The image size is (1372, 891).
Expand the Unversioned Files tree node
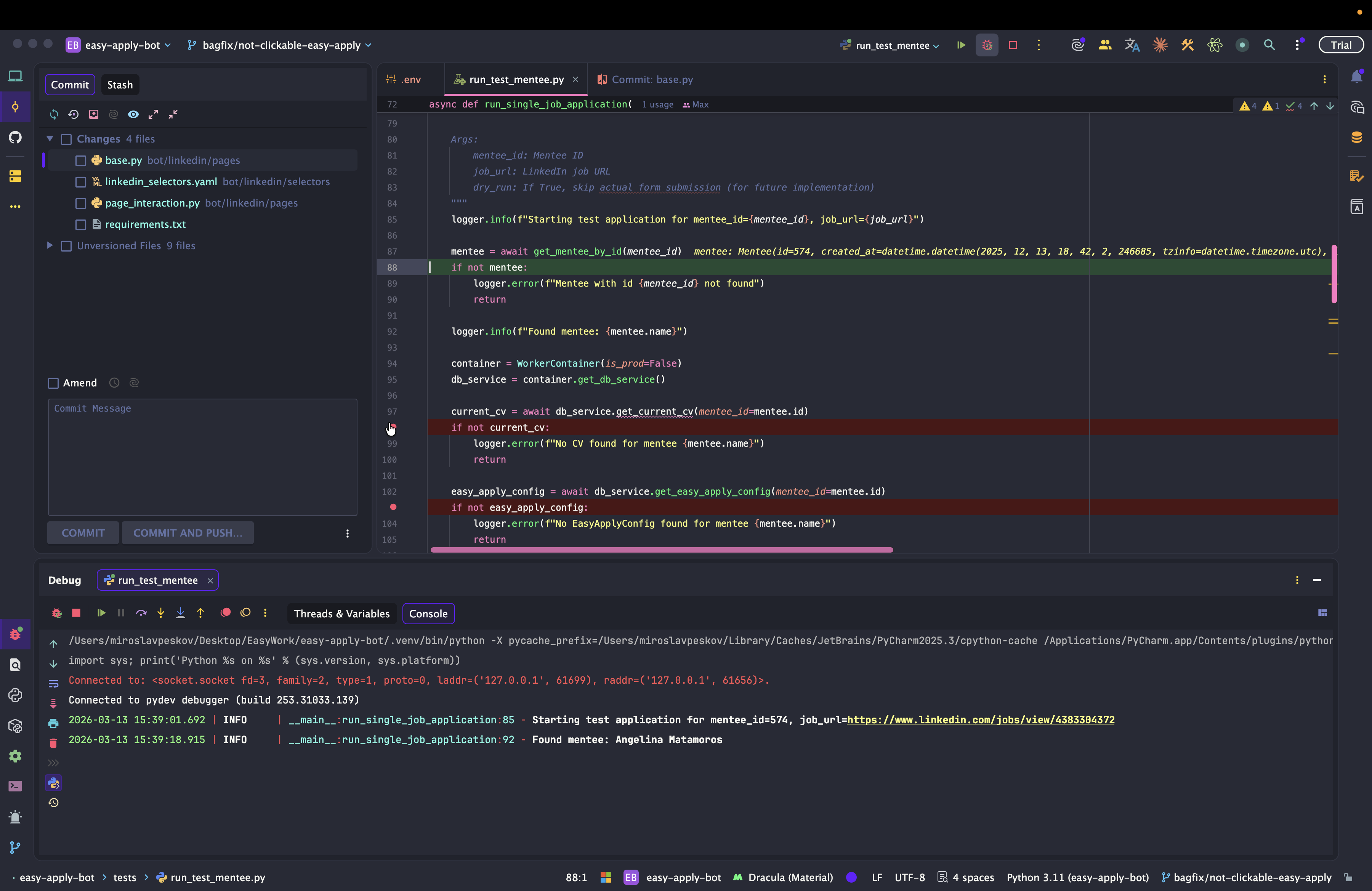[x=50, y=245]
